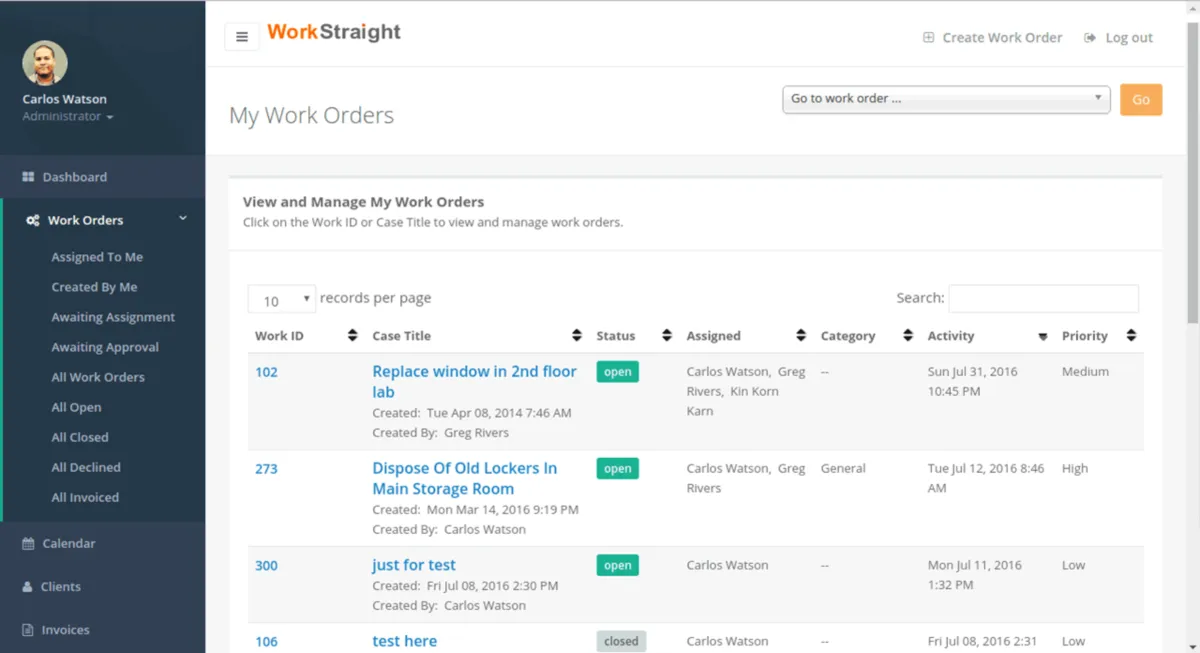This screenshot has height=653, width=1200.
Task: Open work order ID 273
Action: pyautogui.click(x=266, y=469)
